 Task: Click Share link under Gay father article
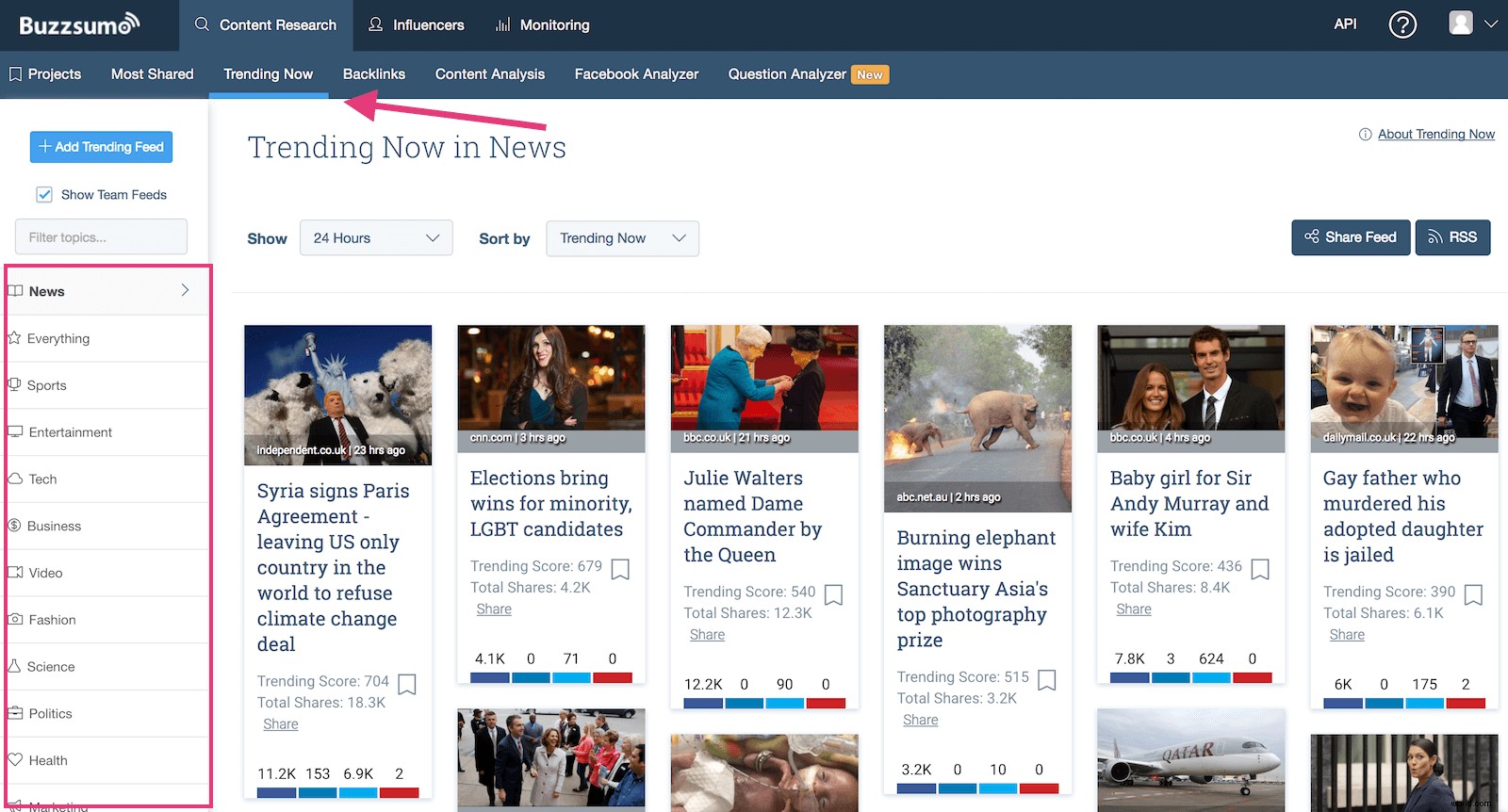coord(1347,635)
